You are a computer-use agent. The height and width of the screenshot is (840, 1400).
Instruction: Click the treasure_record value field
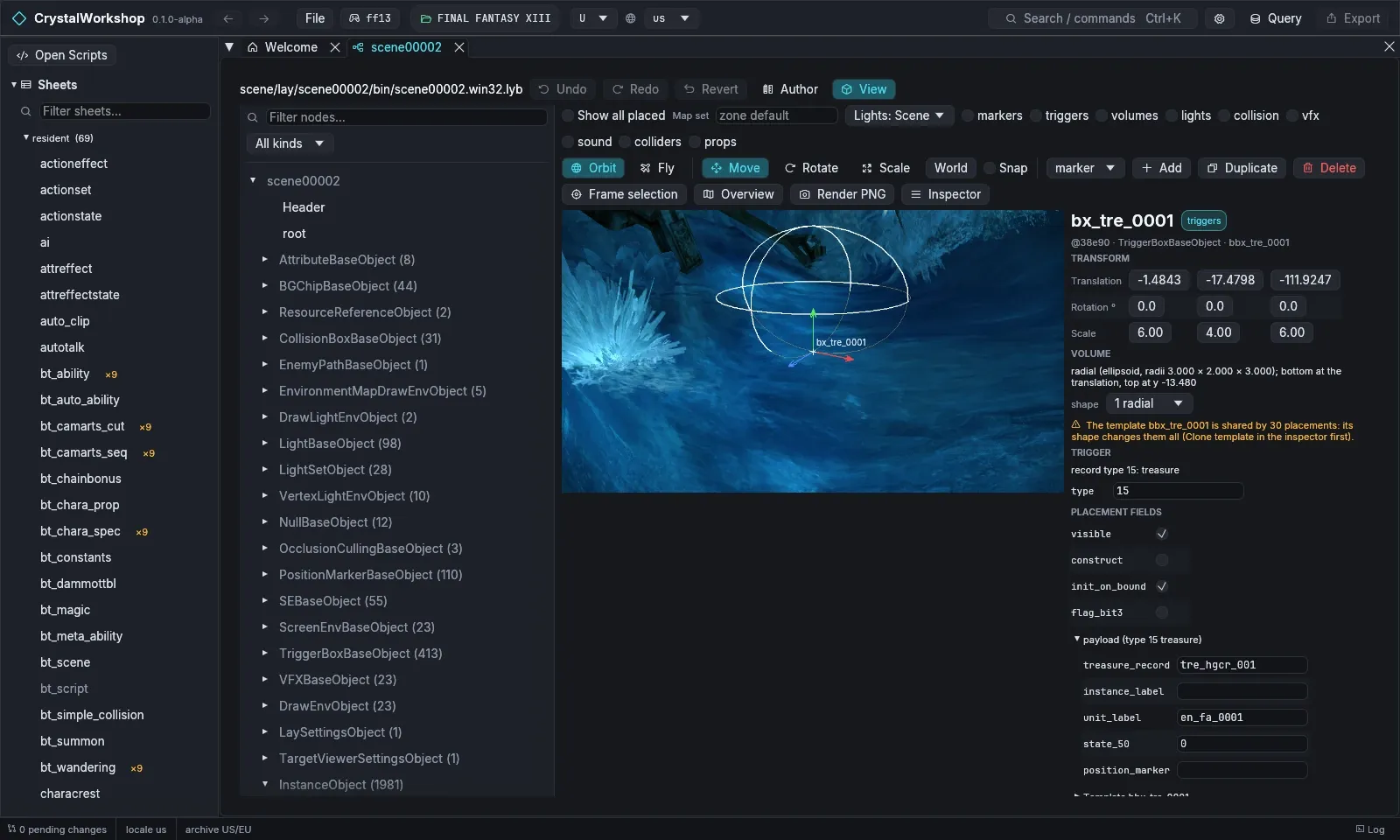[x=1242, y=665]
